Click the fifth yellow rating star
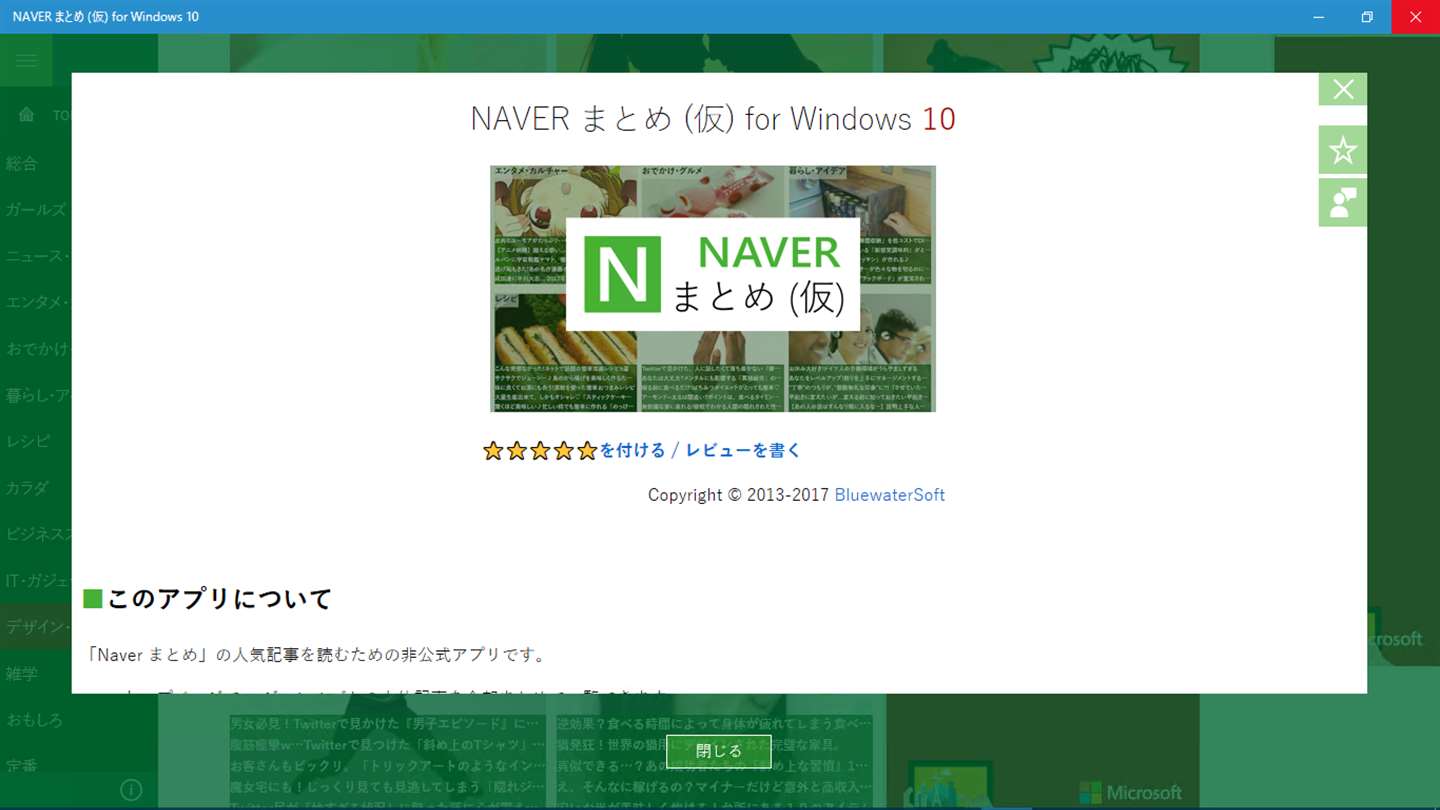The width and height of the screenshot is (1440, 810). pos(587,451)
